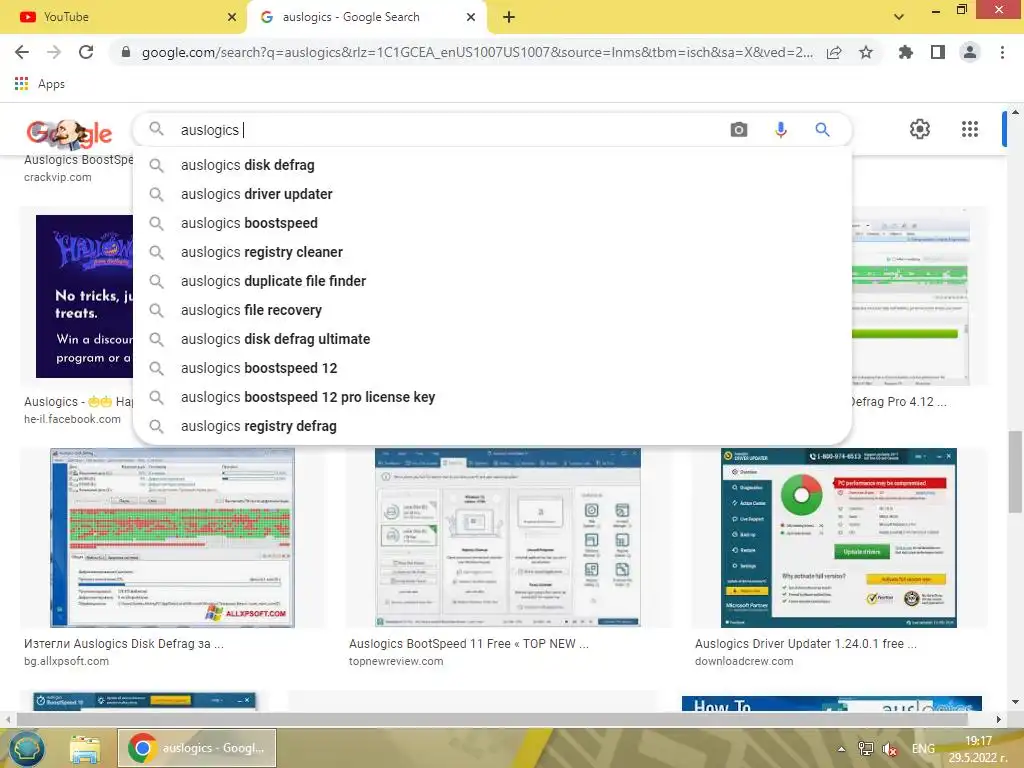
Task: Click the network tray icon
Action: [865, 749]
